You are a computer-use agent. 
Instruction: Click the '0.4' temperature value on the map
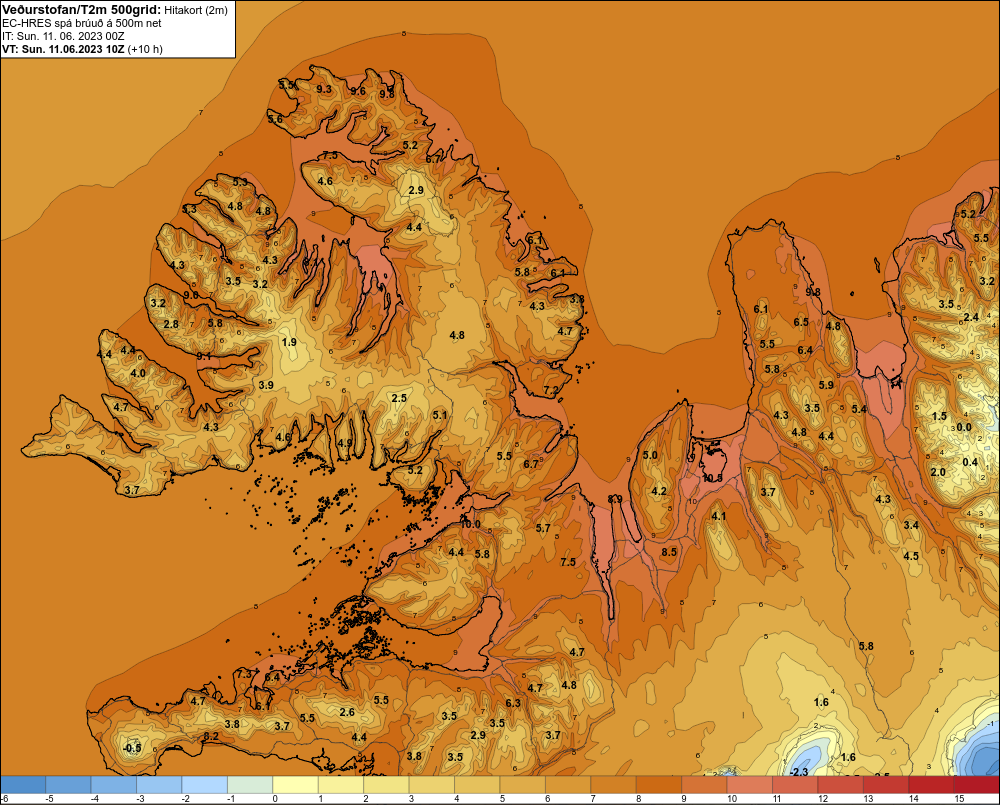[x=969, y=462]
